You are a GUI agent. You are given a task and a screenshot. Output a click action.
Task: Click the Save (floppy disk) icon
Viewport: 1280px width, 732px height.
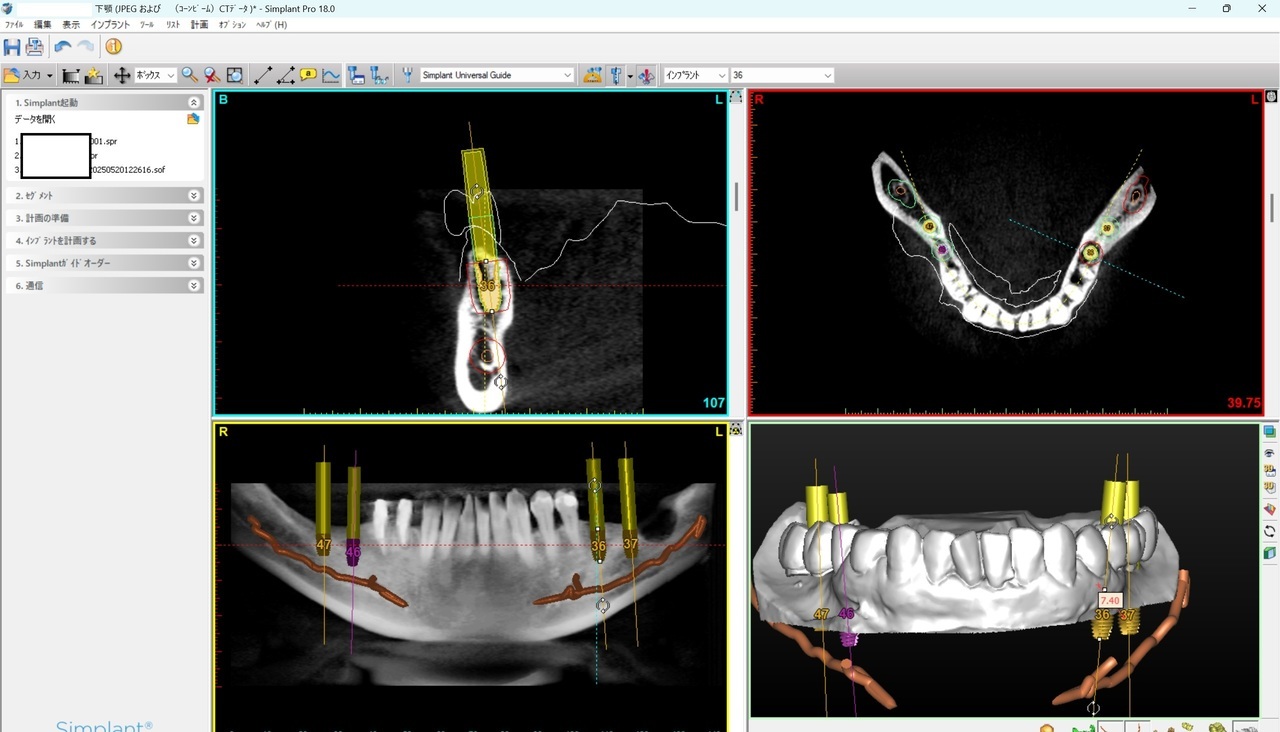12,47
